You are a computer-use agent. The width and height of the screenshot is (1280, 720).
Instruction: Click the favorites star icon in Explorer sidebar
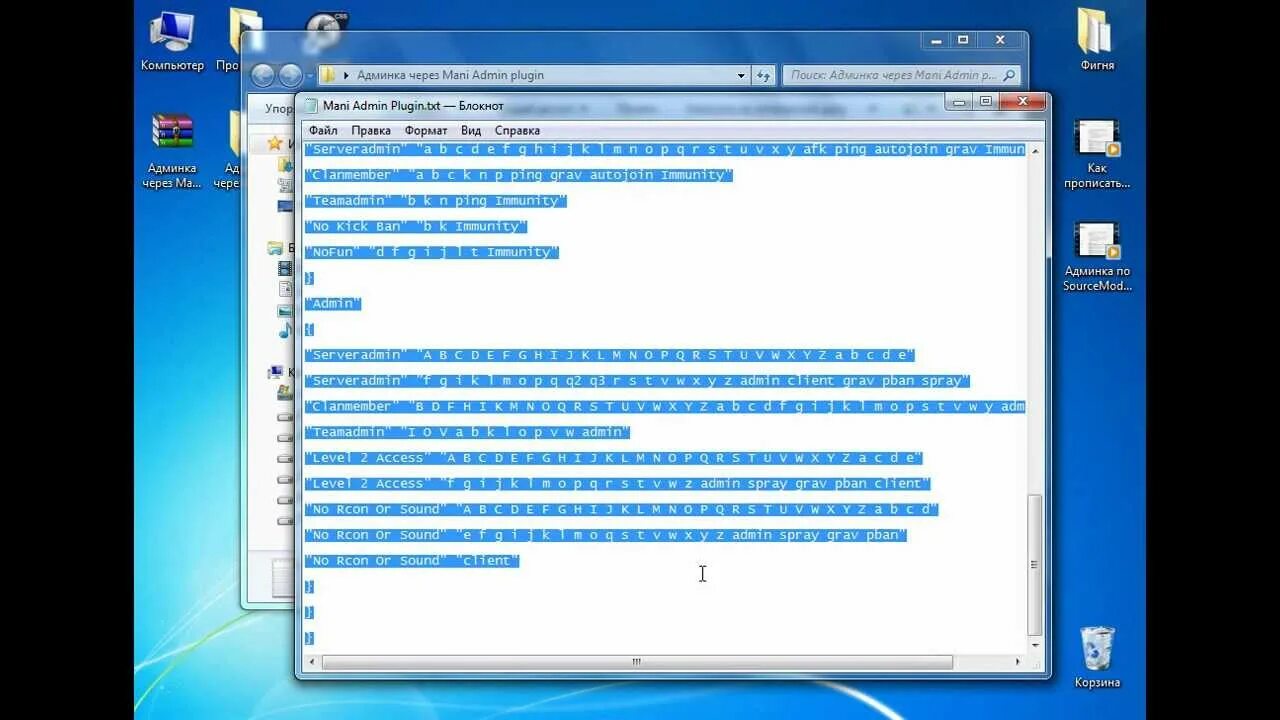[x=275, y=143]
